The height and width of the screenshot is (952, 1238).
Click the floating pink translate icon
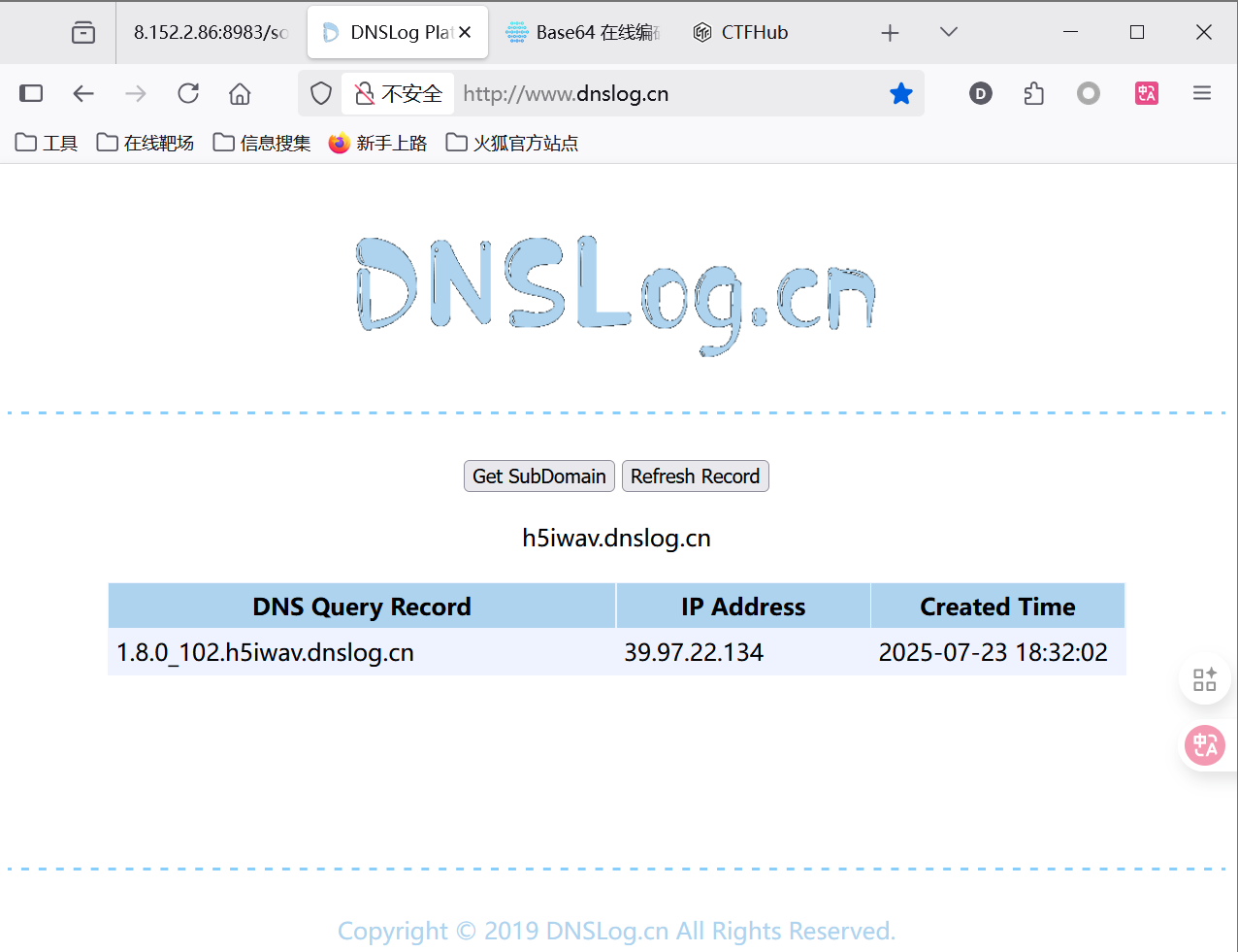[x=1205, y=745]
